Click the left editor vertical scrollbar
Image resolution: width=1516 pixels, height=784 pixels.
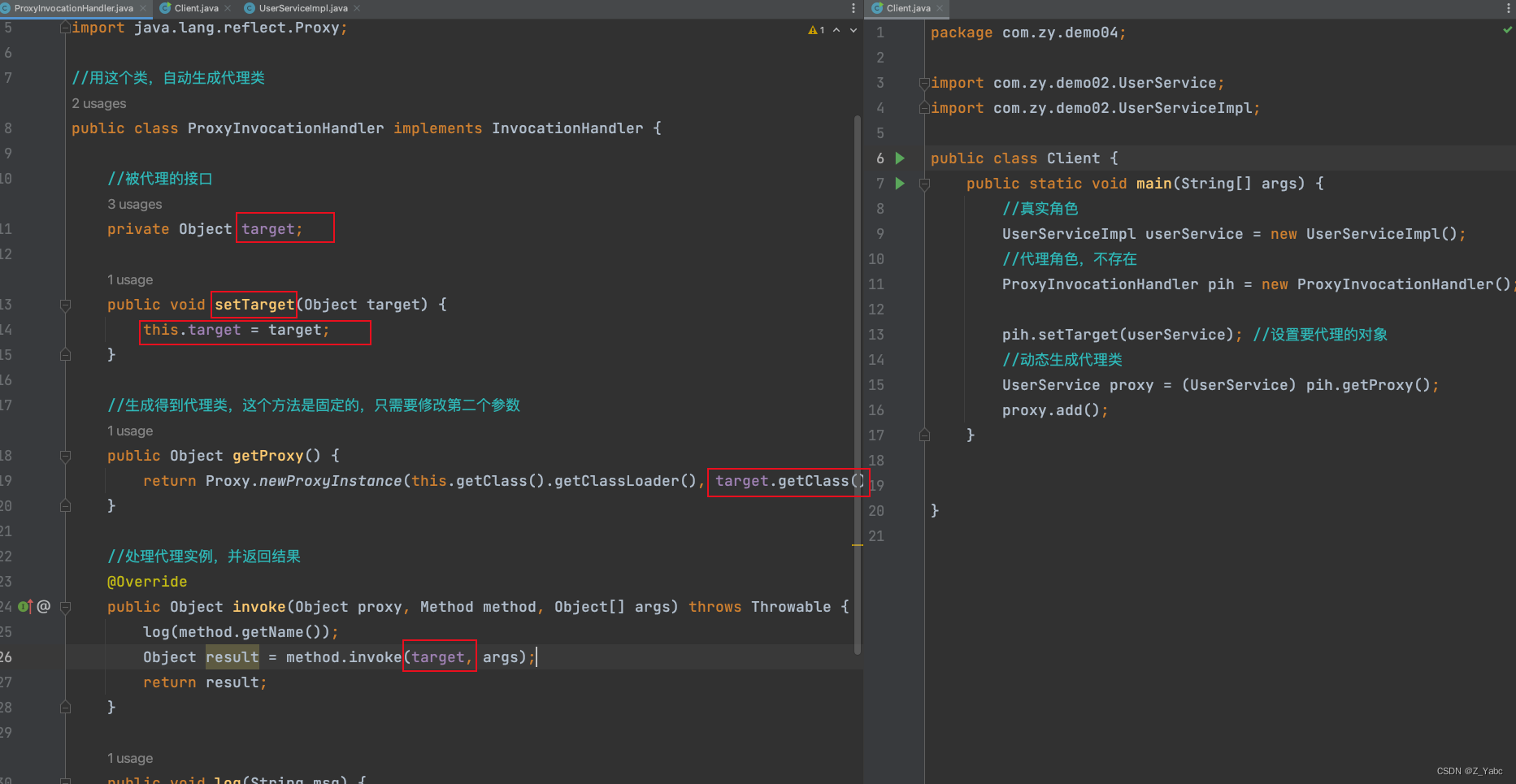click(x=857, y=386)
